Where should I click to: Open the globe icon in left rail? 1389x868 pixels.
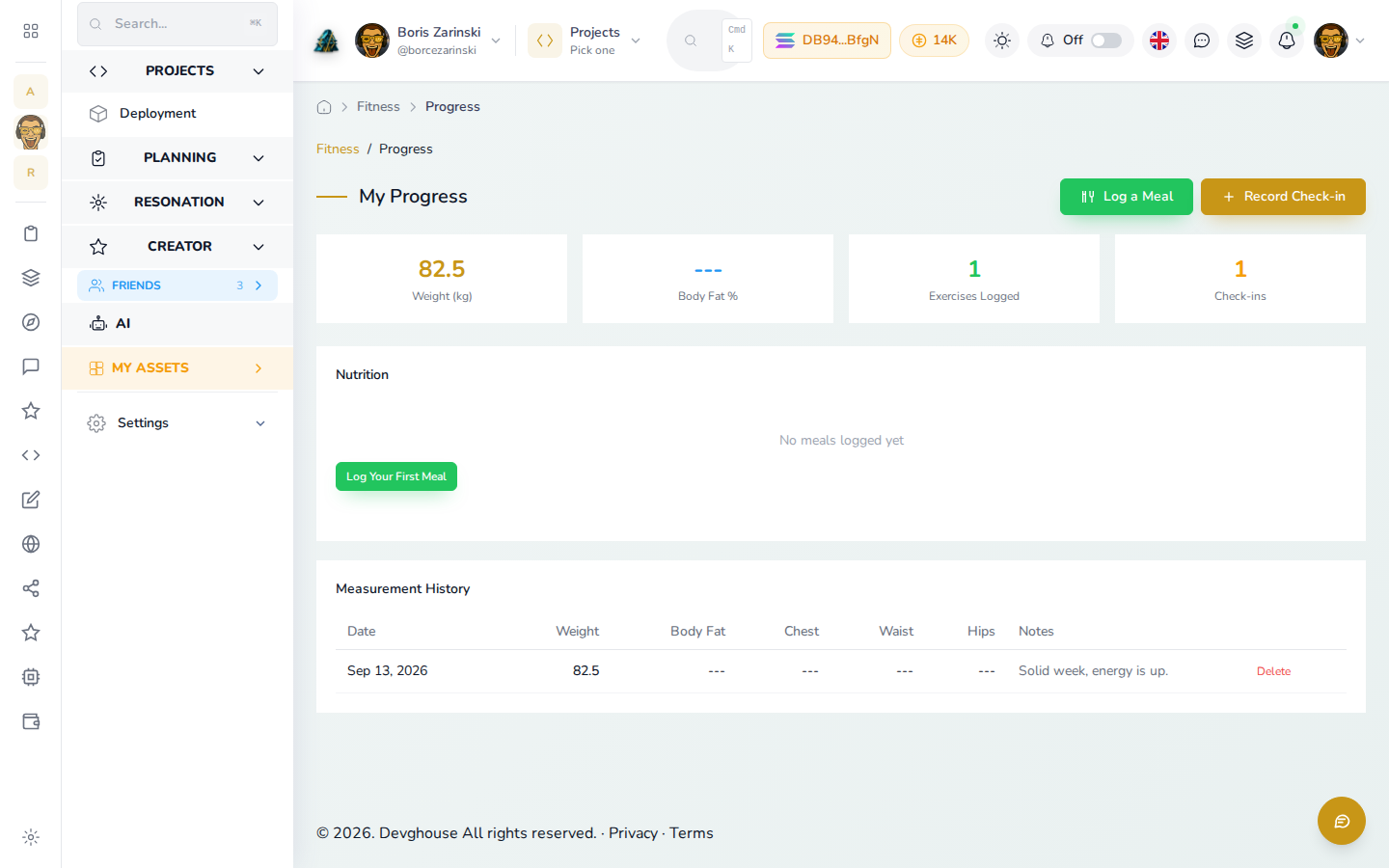[x=31, y=544]
